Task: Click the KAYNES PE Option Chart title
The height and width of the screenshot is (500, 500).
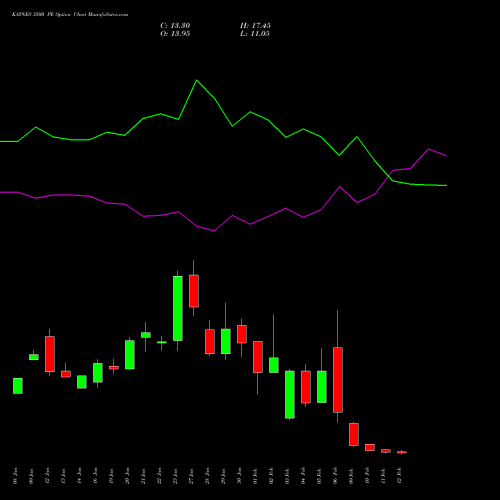Action: click(70, 15)
